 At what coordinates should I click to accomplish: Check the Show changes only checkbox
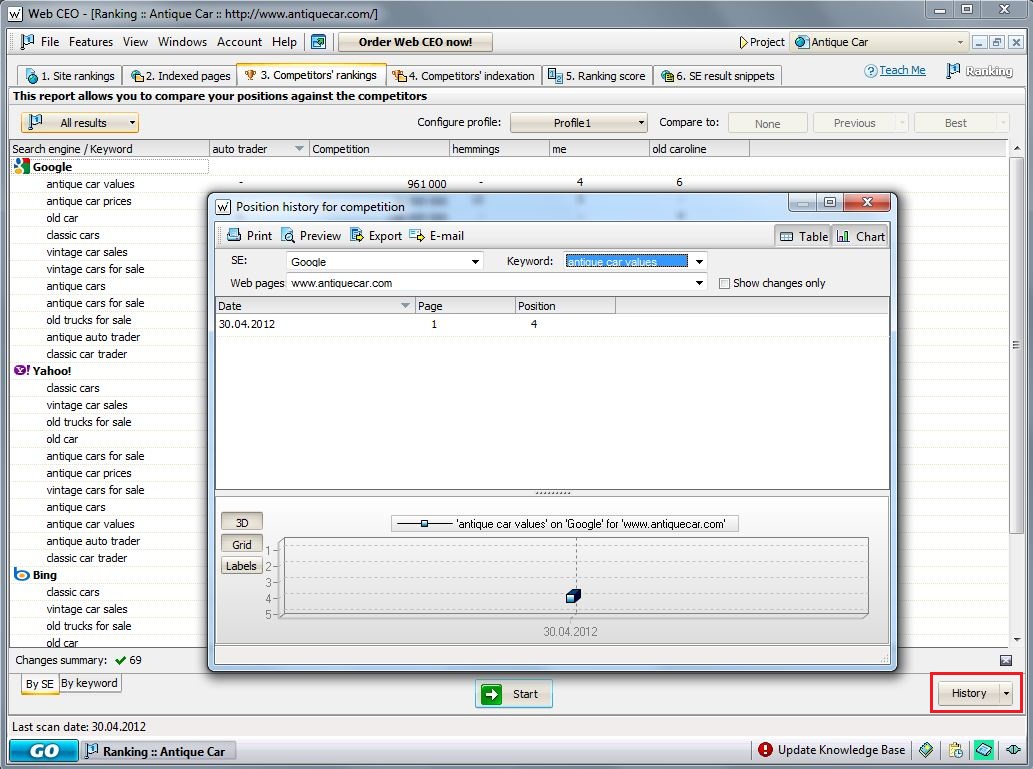(725, 283)
